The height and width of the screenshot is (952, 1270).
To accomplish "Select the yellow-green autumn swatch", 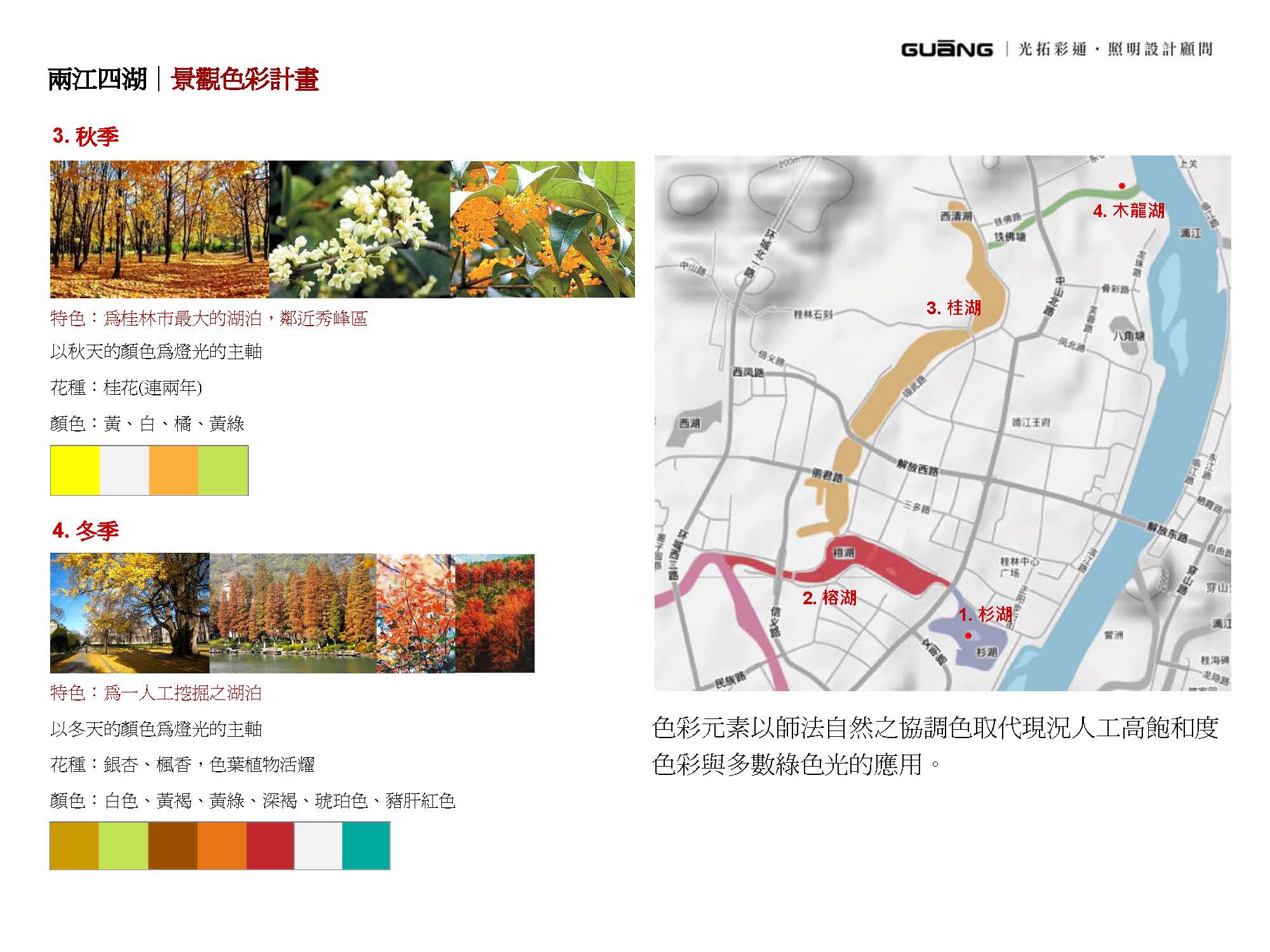I will [x=223, y=470].
